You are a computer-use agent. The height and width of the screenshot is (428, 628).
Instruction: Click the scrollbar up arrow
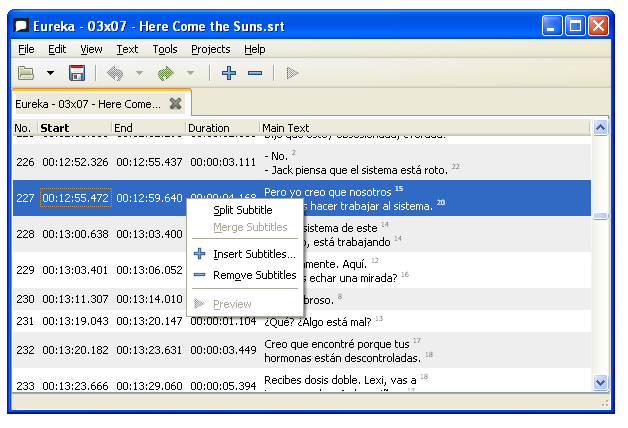pos(600,128)
